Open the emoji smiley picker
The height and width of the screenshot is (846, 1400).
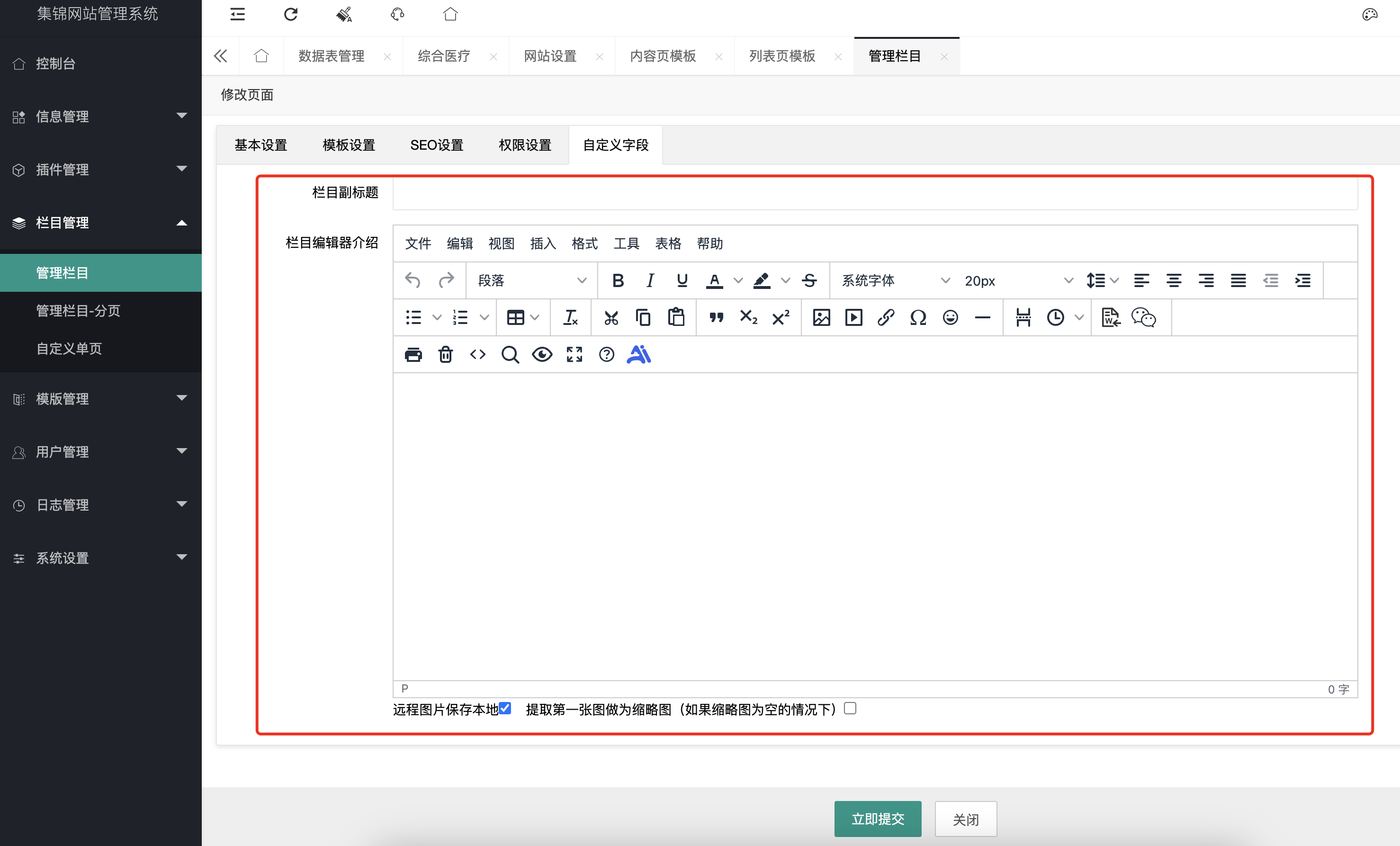pos(950,317)
